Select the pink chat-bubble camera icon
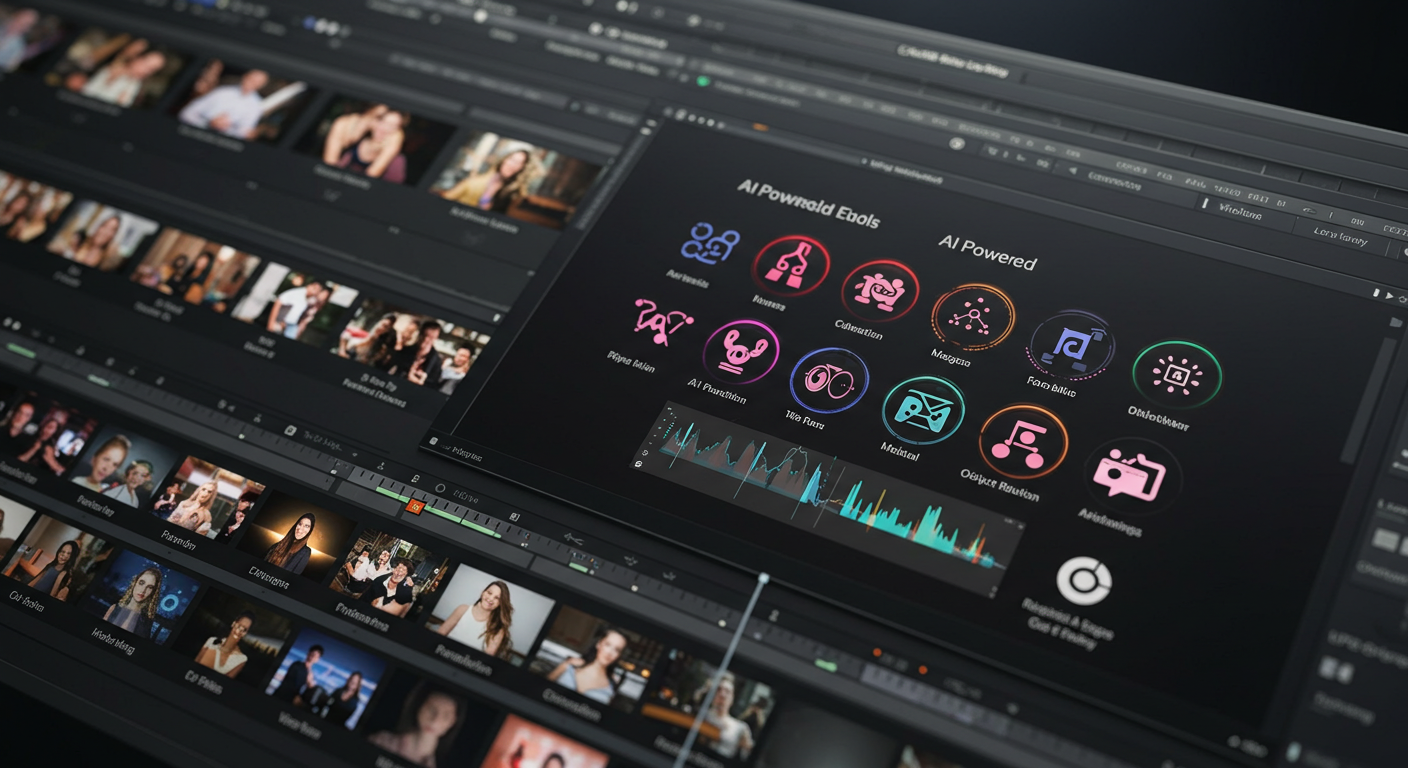 click(1130, 475)
